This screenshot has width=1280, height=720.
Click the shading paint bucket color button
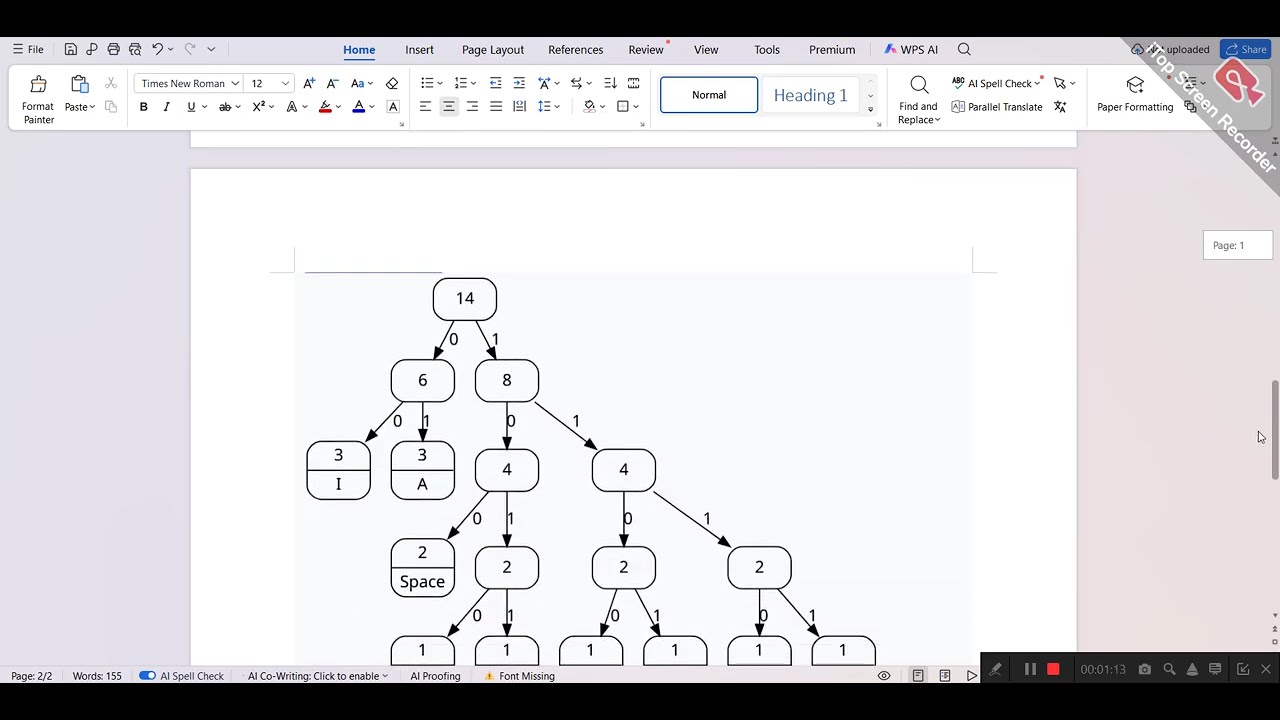589,106
